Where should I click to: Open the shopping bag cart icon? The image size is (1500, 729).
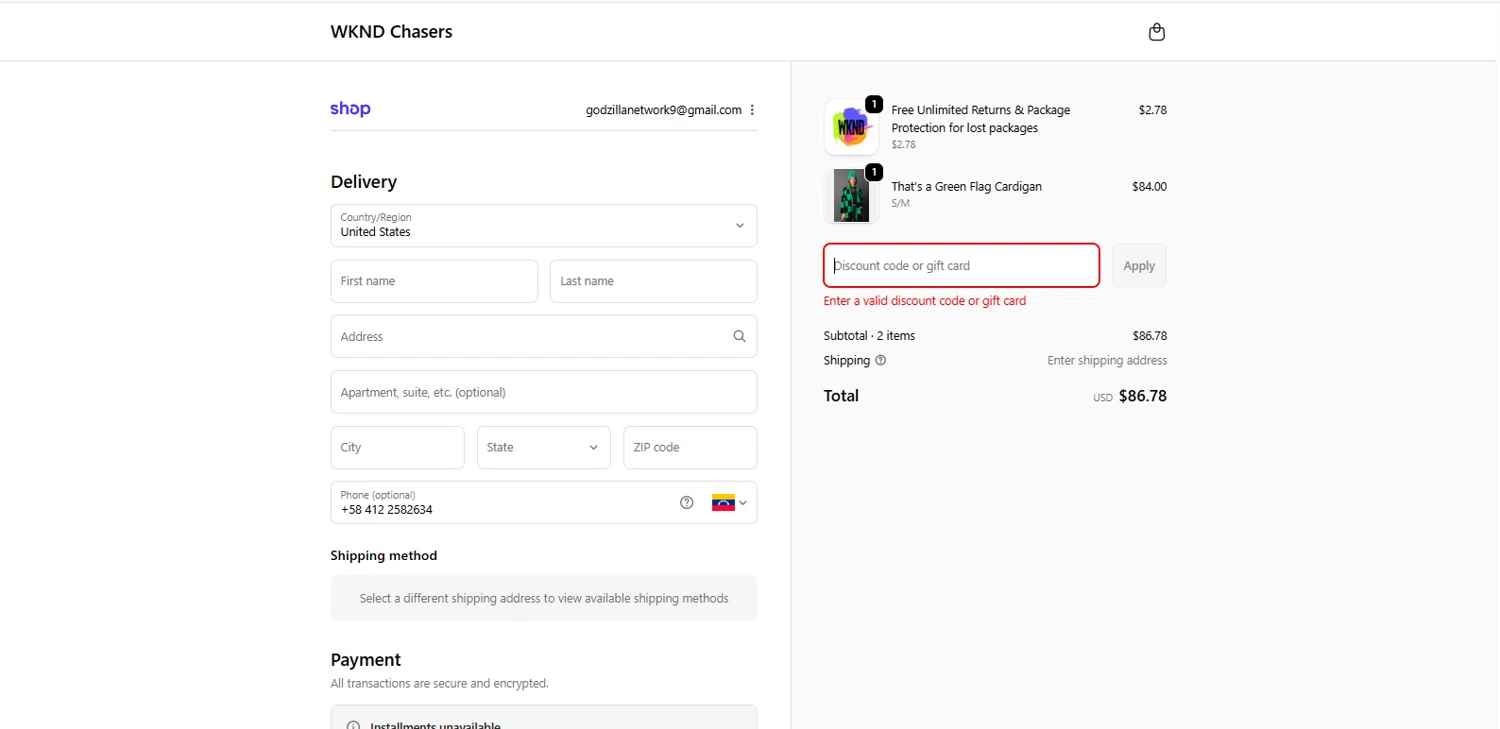(x=1156, y=32)
